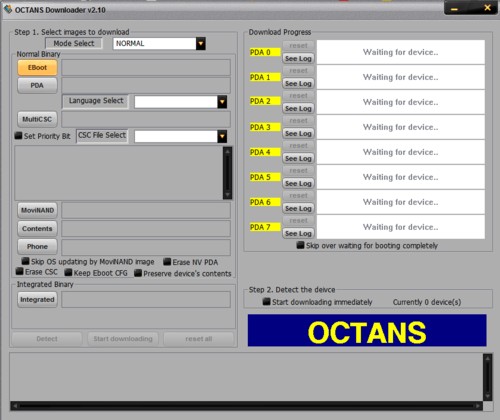Image resolution: width=500 pixels, height=420 pixels.
Task: Click scroll-down arrow of CSC list box
Action: click(x=228, y=195)
